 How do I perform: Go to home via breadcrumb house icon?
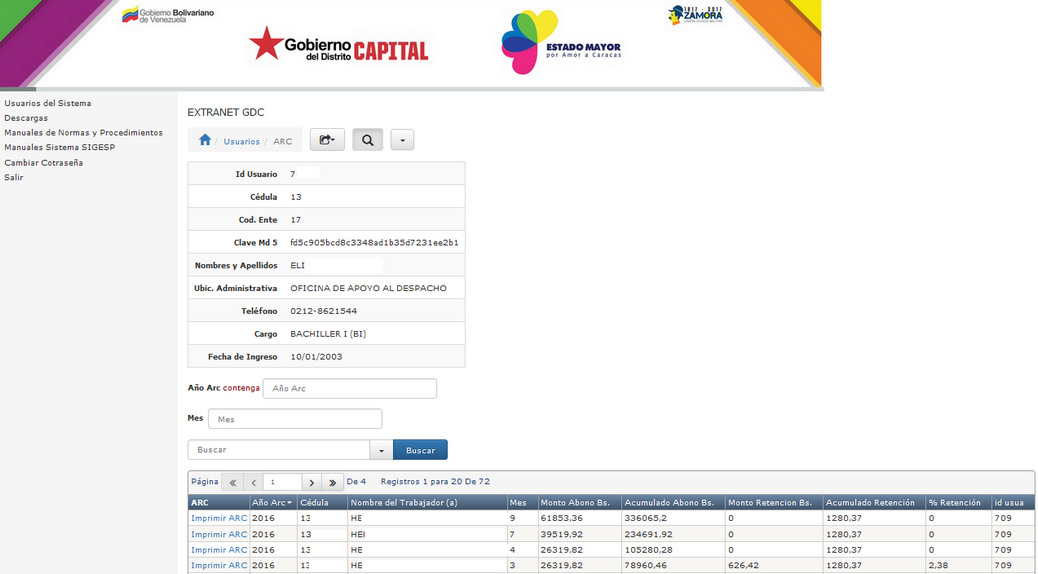[x=205, y=140]
